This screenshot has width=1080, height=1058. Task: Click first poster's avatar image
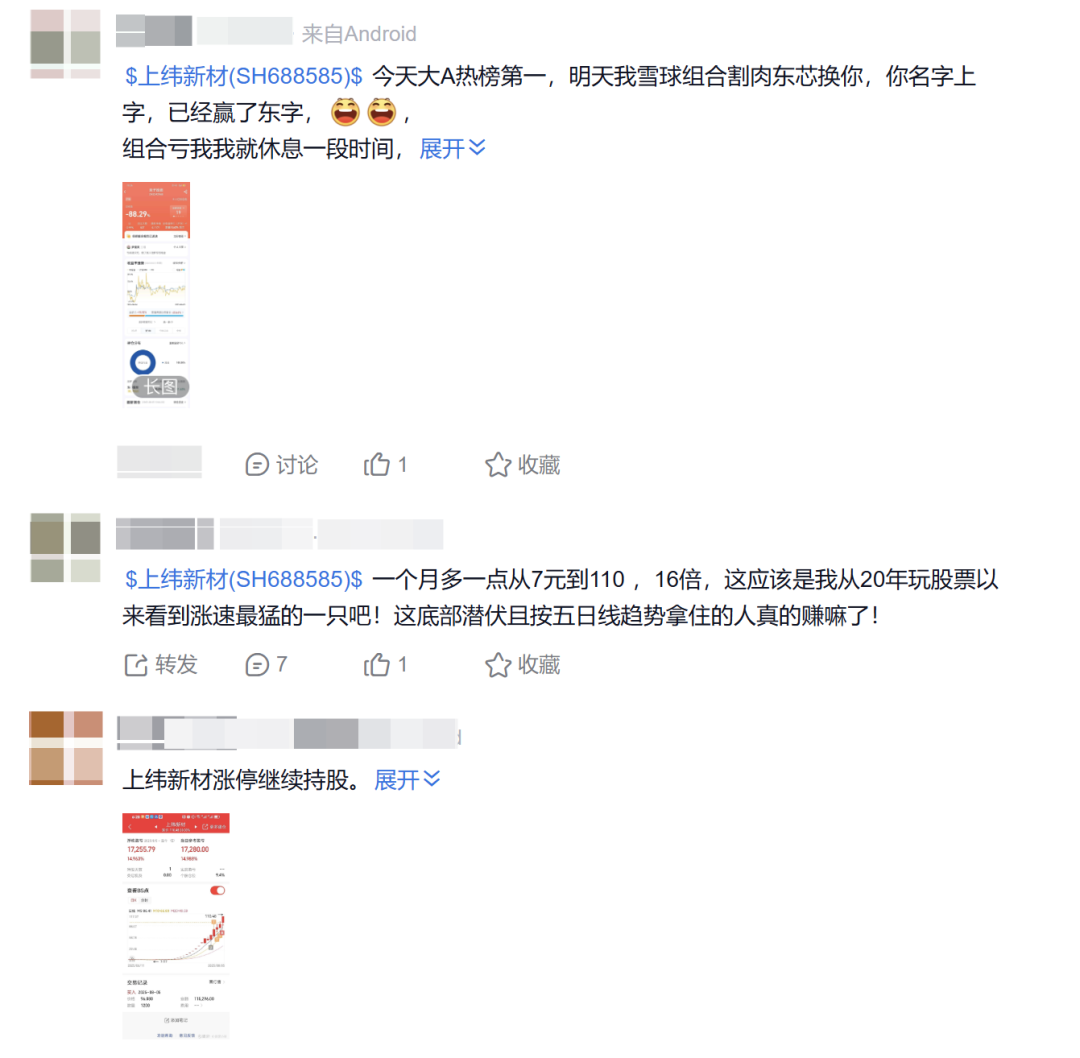click(65, 44)
